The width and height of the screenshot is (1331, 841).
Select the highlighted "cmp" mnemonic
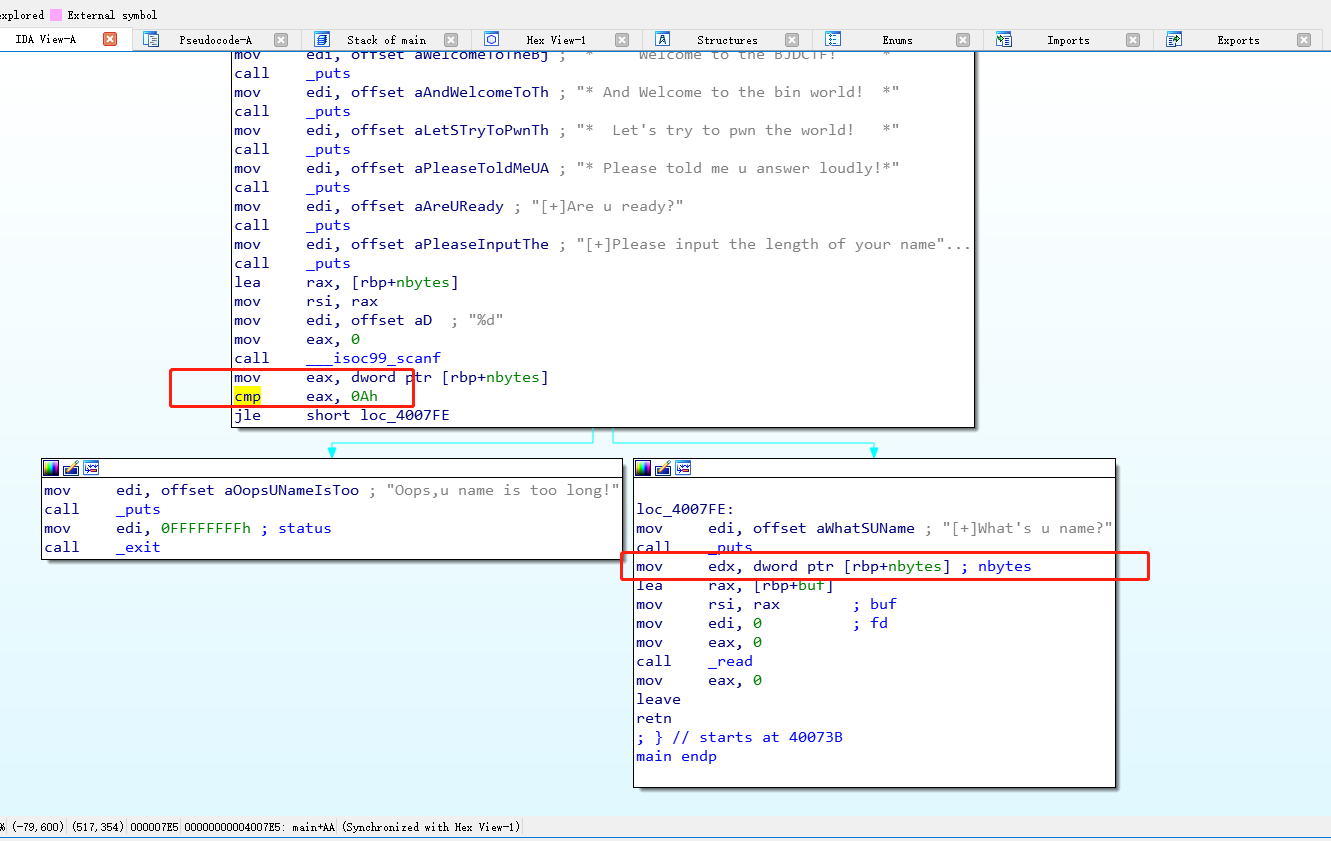(247, 396)
